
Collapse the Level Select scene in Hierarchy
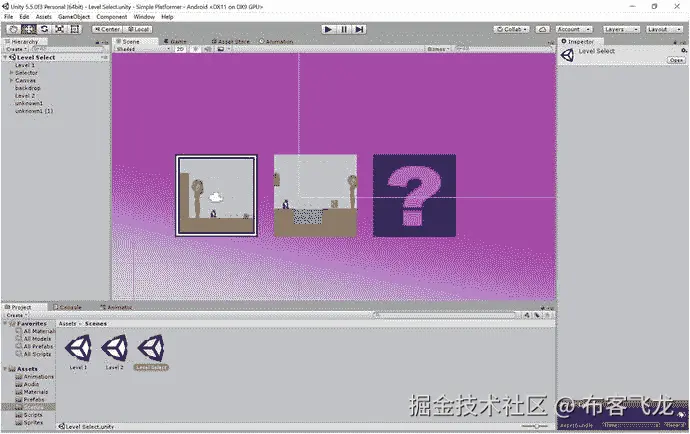[5, 57]
